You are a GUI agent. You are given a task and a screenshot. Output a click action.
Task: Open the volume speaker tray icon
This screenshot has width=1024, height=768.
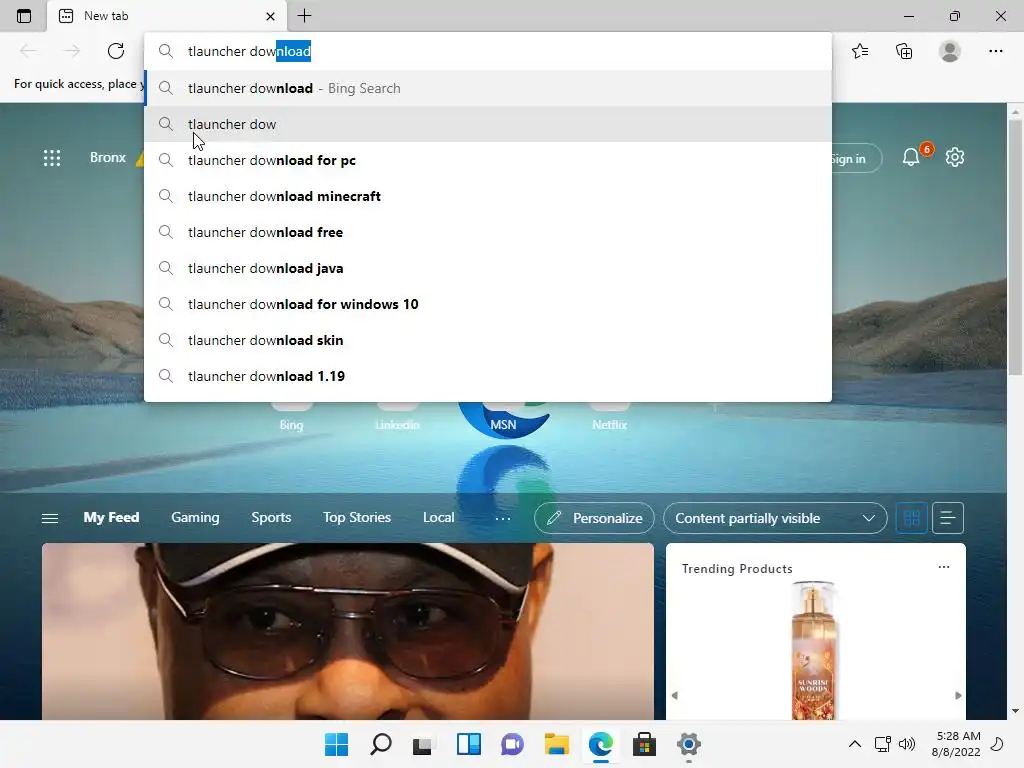point(906,744)
